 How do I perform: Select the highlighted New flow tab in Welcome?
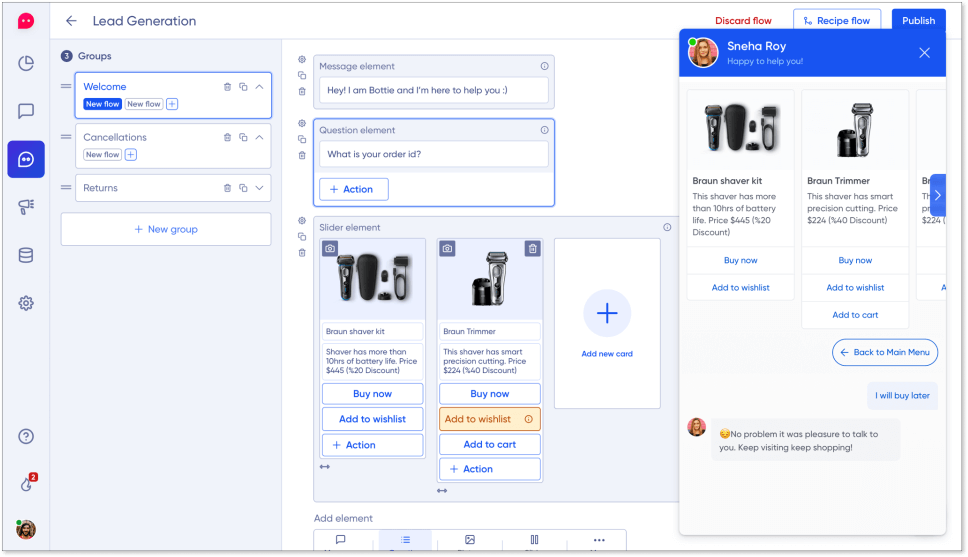tap(102, 104)
